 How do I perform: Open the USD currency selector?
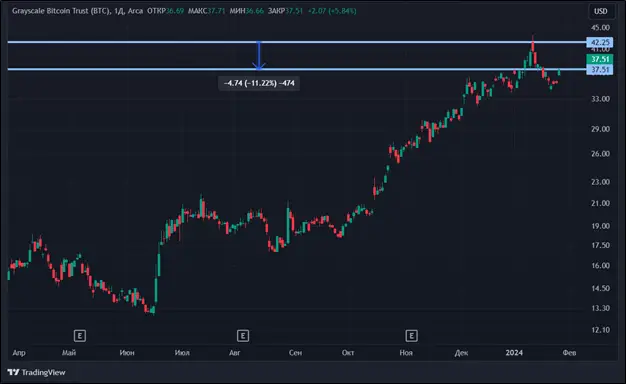(x=601, y=11)
